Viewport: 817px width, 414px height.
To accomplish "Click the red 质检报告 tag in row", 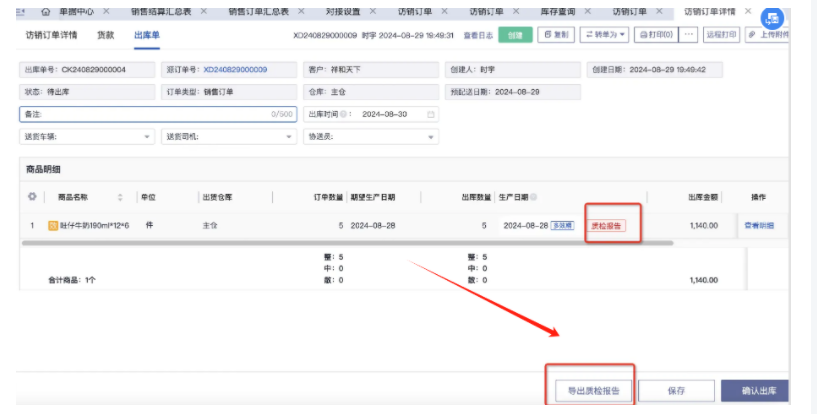I will click(606, 226).
